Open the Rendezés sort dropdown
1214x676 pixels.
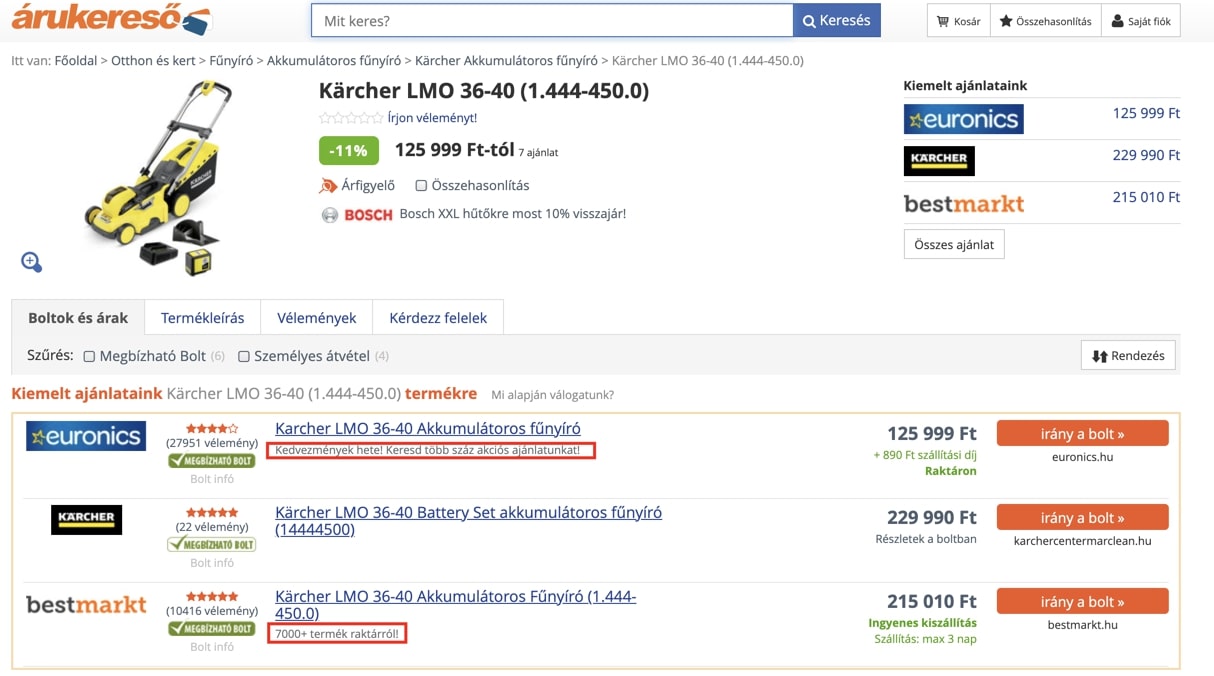[1128, 355]
